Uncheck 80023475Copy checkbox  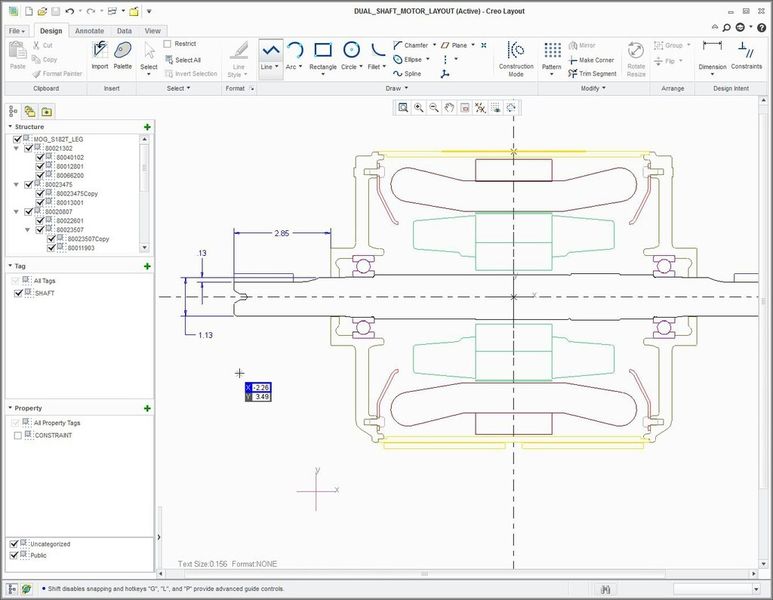pos(40,193)
